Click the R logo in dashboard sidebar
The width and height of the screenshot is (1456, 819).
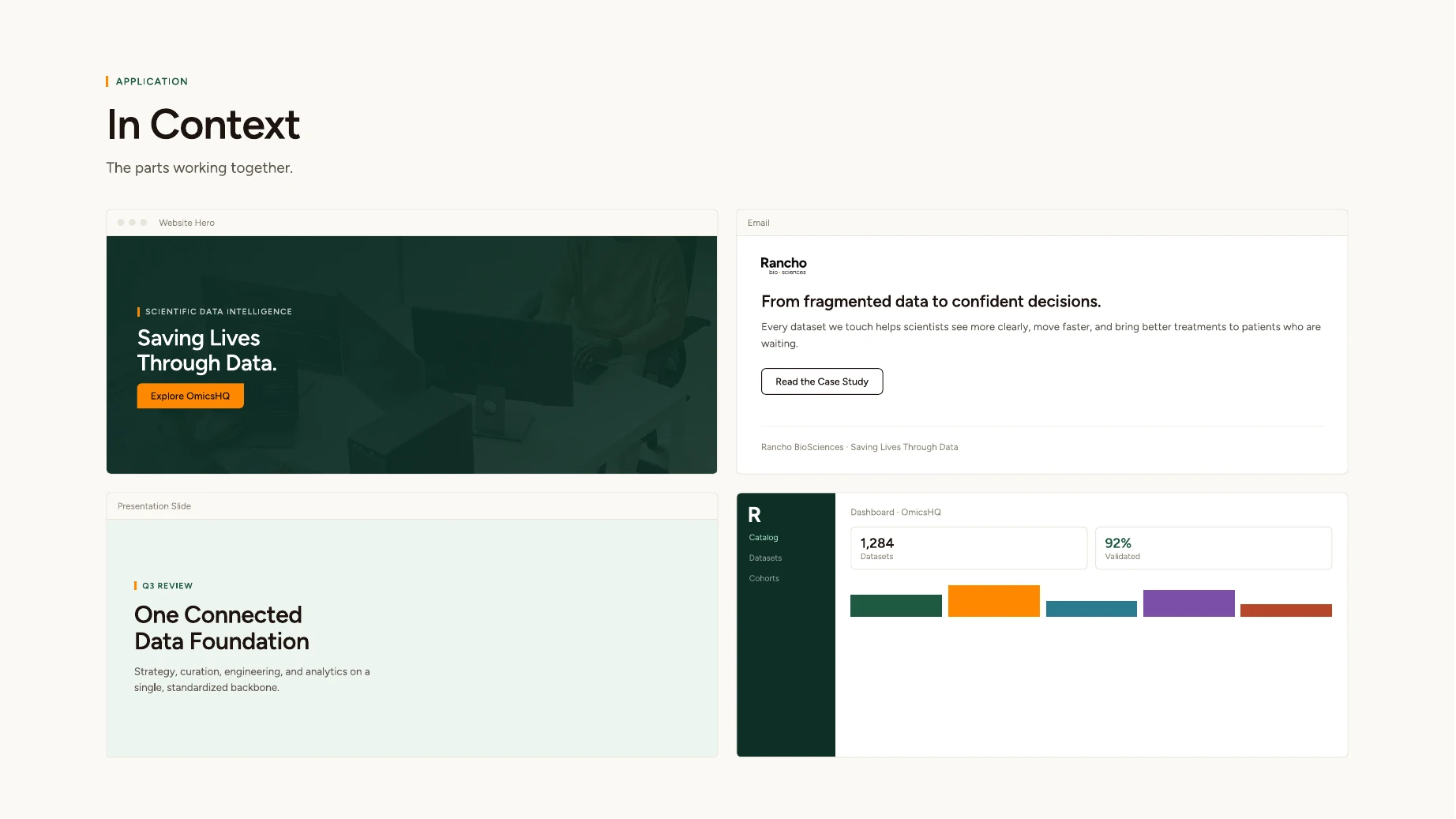pos(755,515)
